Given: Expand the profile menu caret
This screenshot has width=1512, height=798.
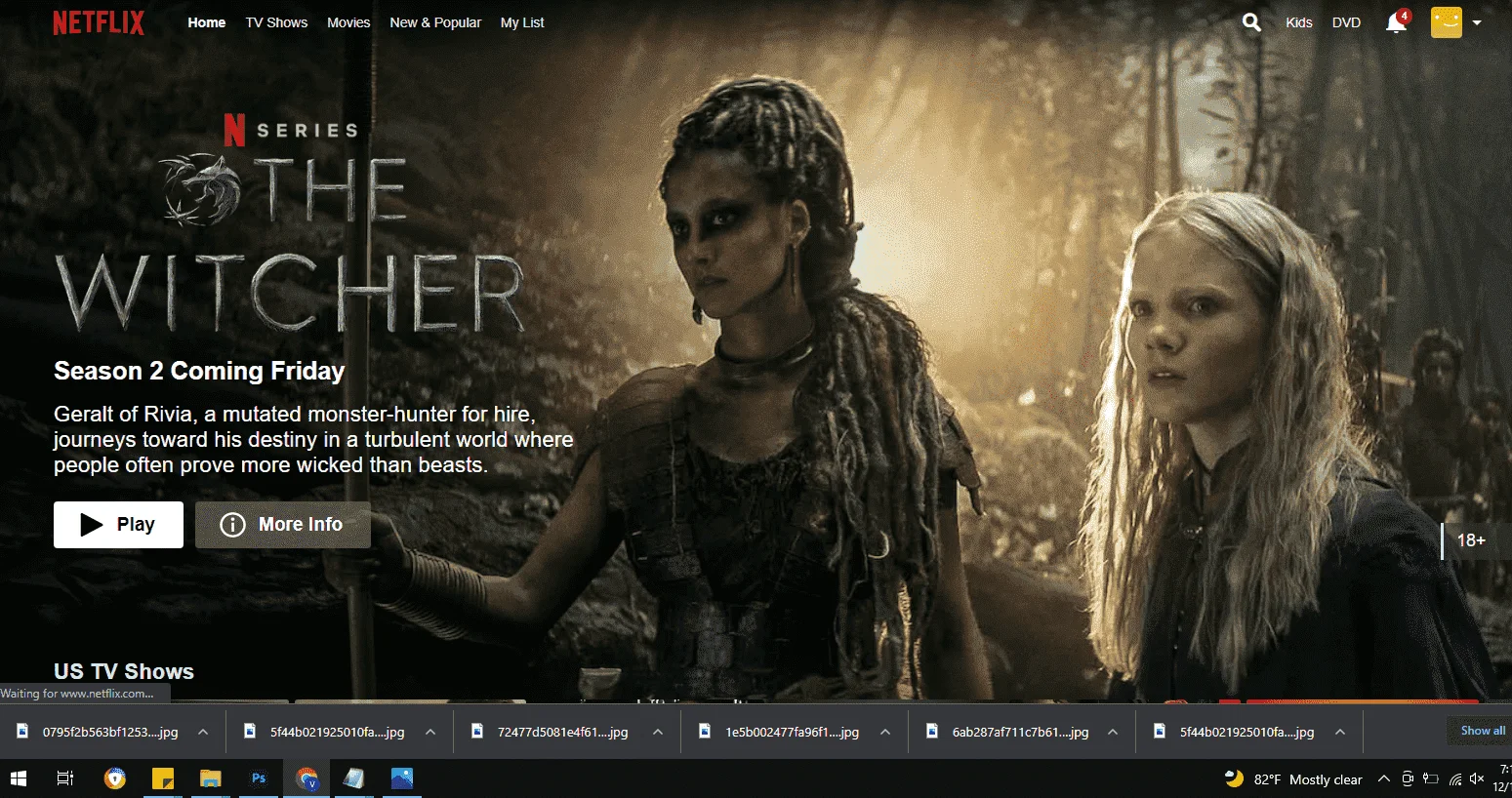Looking at the screenshot, I should pyautogui.click(x=1477, y=22).
